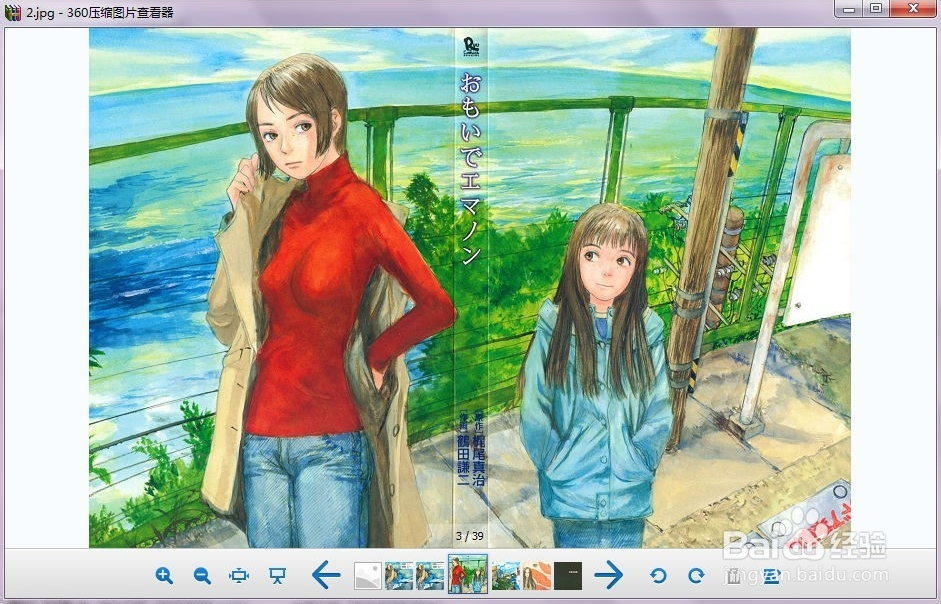
Task: Open the orange-background portrait thumbnail
Action: pos(537,575)
